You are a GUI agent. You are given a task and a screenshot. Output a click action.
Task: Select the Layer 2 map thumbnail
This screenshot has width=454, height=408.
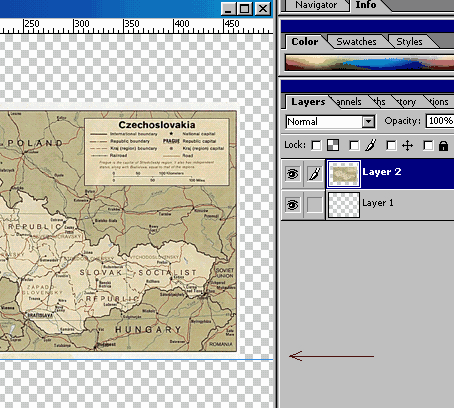pos(344,174)
